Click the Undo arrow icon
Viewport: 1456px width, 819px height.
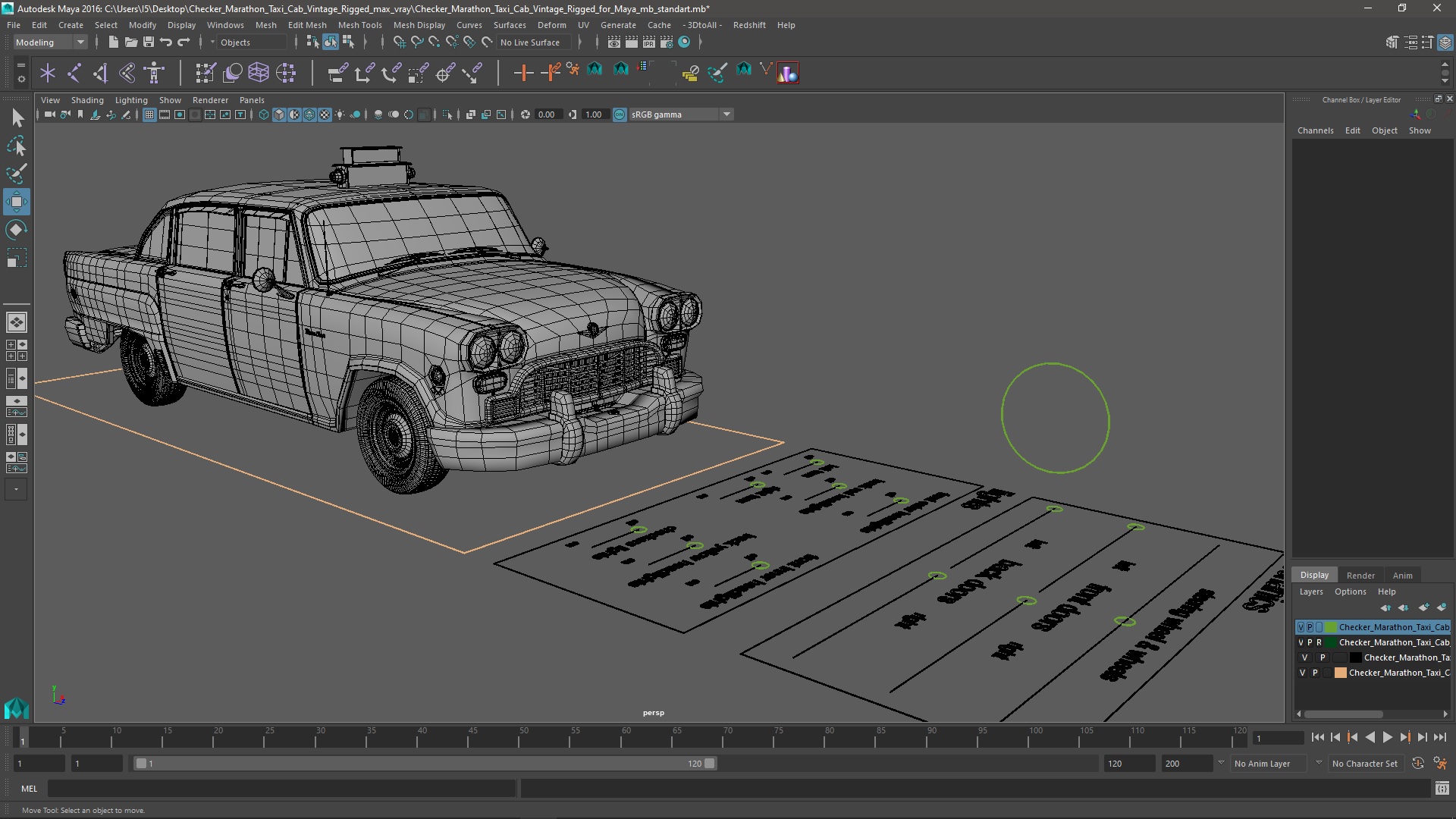[x=166, y=42]
